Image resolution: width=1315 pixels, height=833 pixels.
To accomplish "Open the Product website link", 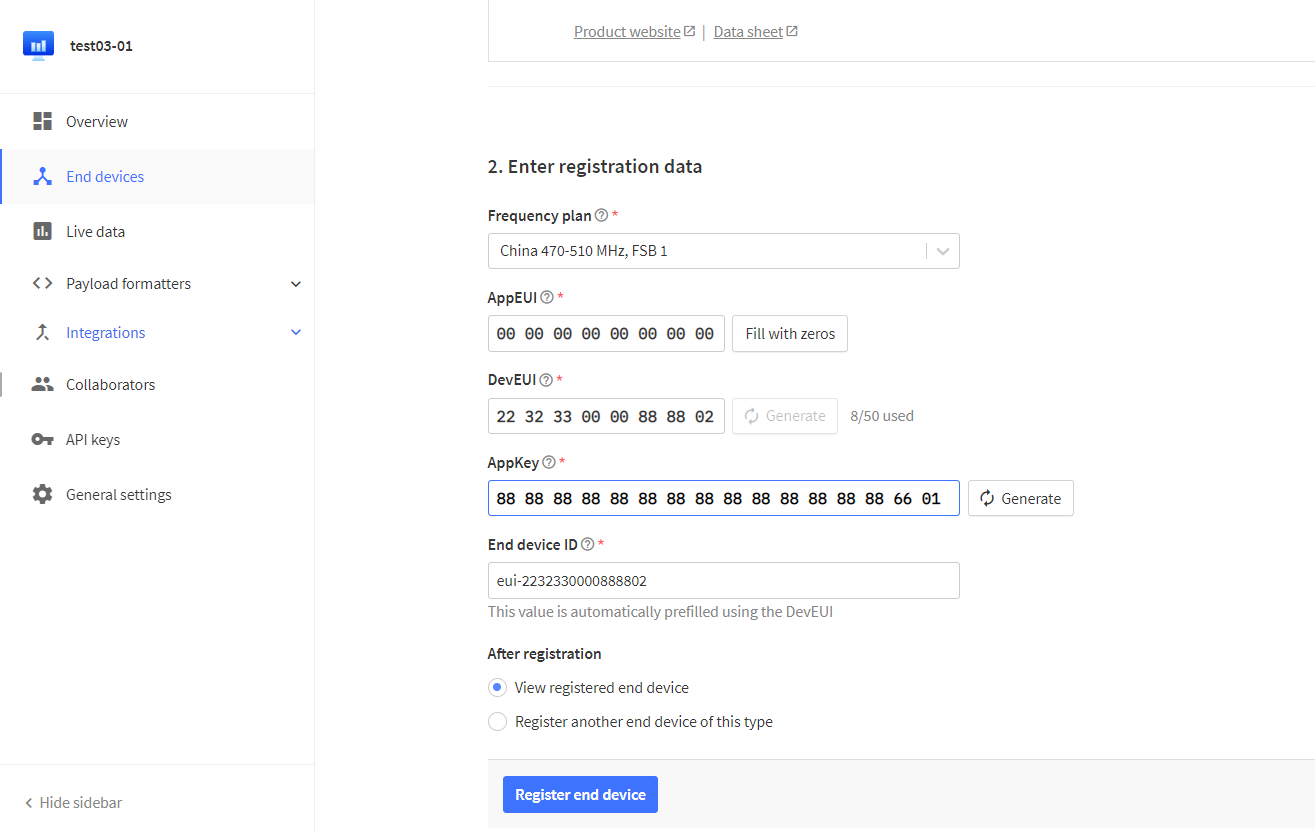I will tap(627, 32).
